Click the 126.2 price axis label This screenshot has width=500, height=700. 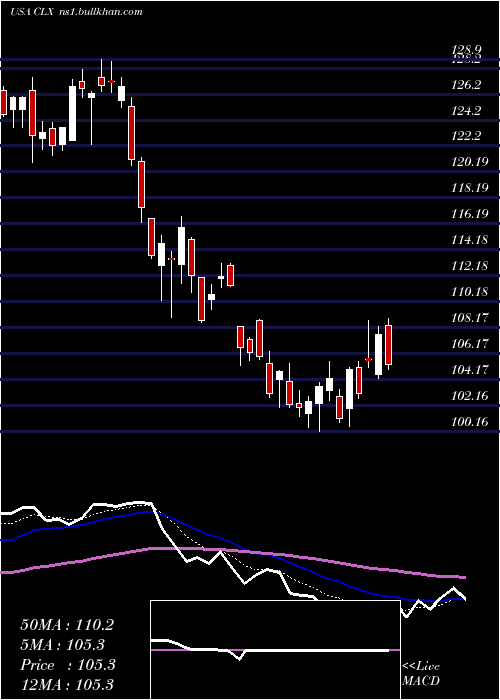(x=465, y=84)
